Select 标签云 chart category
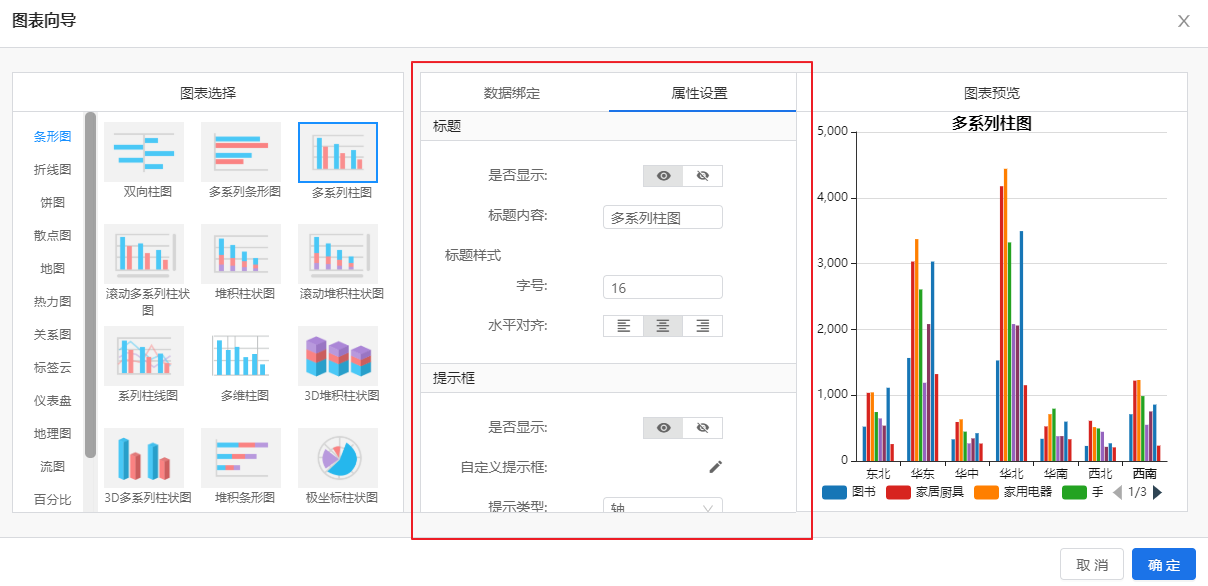 tap(52, 367)
